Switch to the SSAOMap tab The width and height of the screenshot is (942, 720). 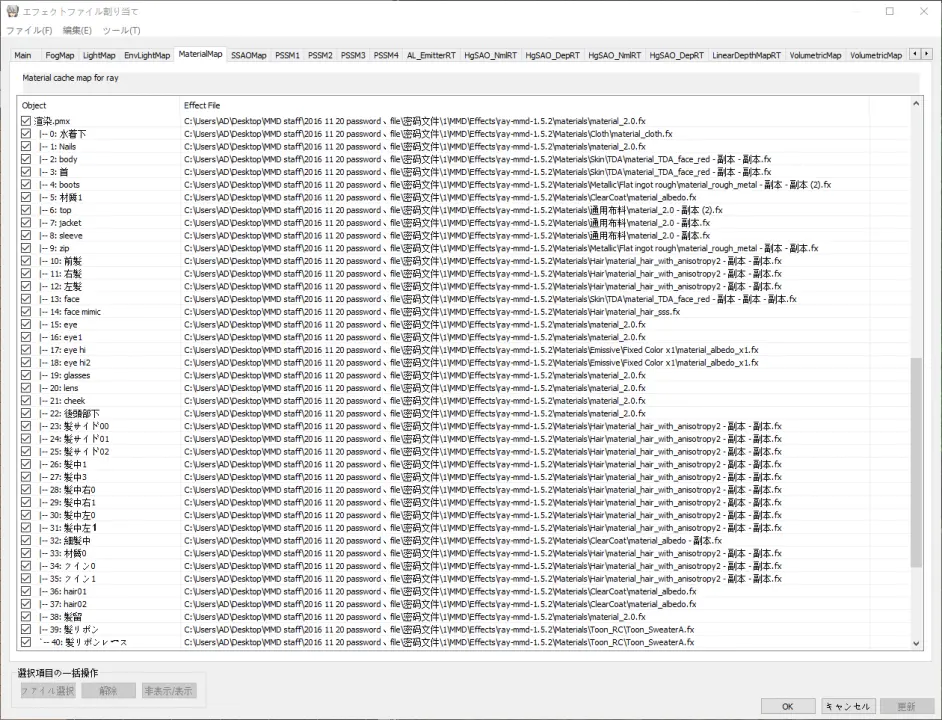pos(249,55)
